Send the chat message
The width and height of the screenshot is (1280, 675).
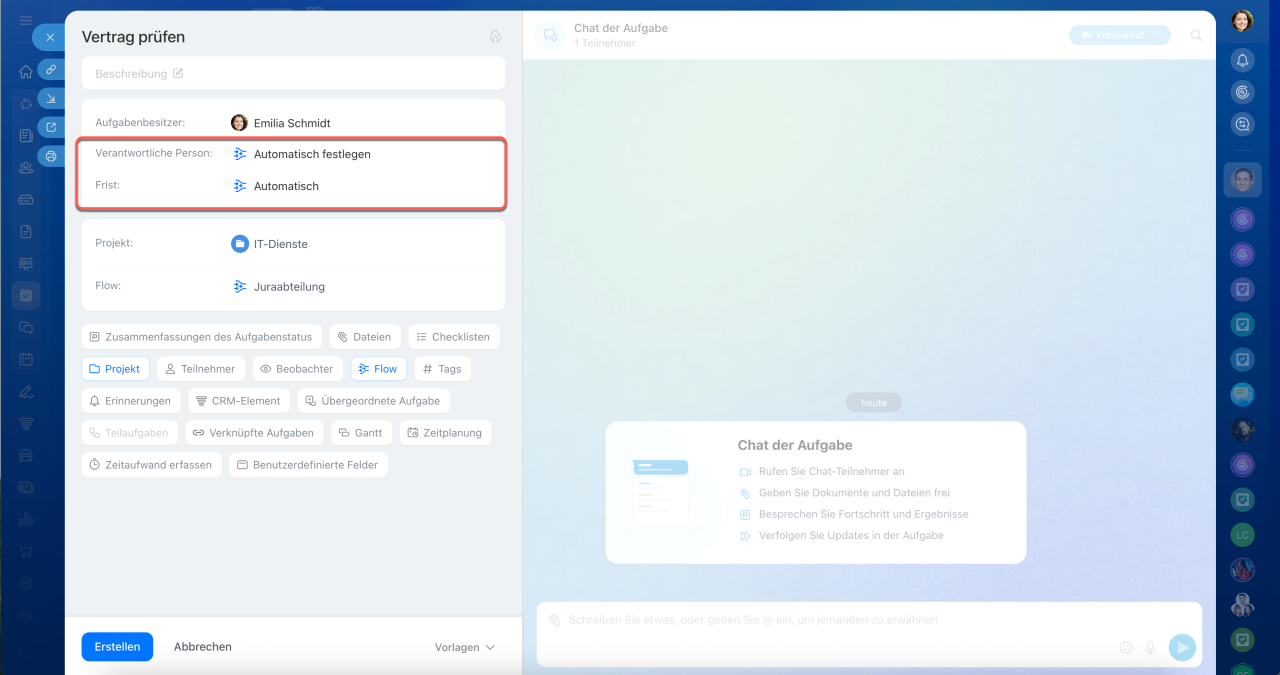tap(1182, 648)
